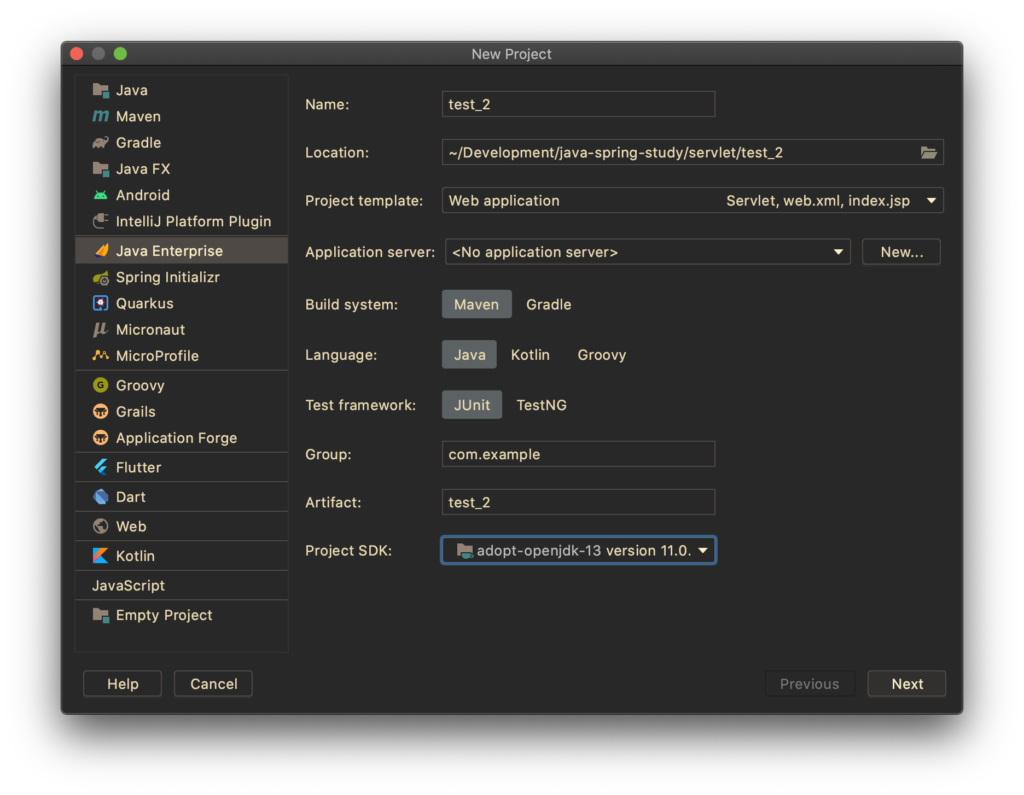Choose Micronaut project type

(150, 330)
